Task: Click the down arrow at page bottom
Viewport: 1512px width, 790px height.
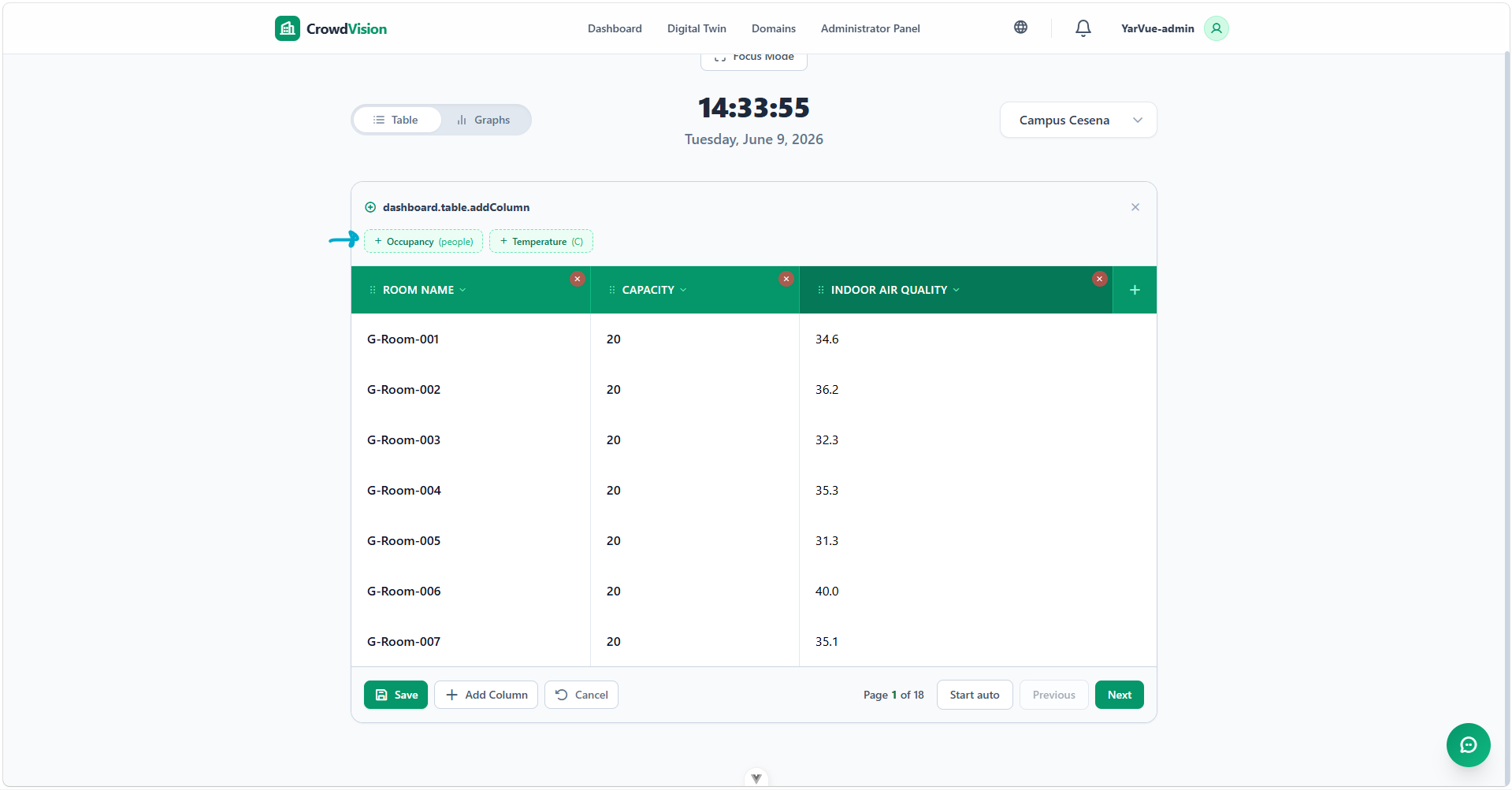Action: (756, 778)
